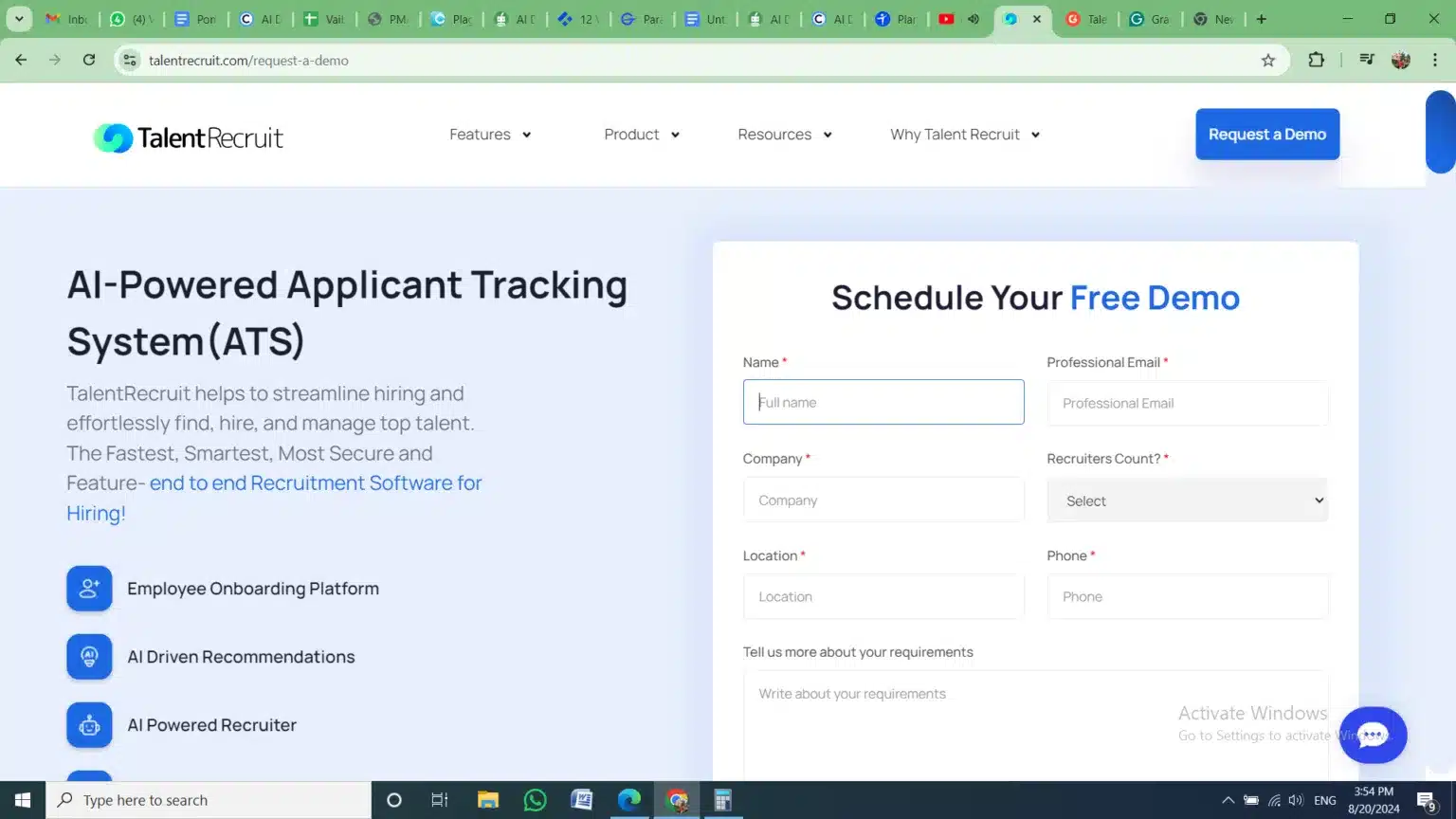Switch to the New tab
The width and height of the screenshot is (1456, 819).
click(x=1213, y=19)
